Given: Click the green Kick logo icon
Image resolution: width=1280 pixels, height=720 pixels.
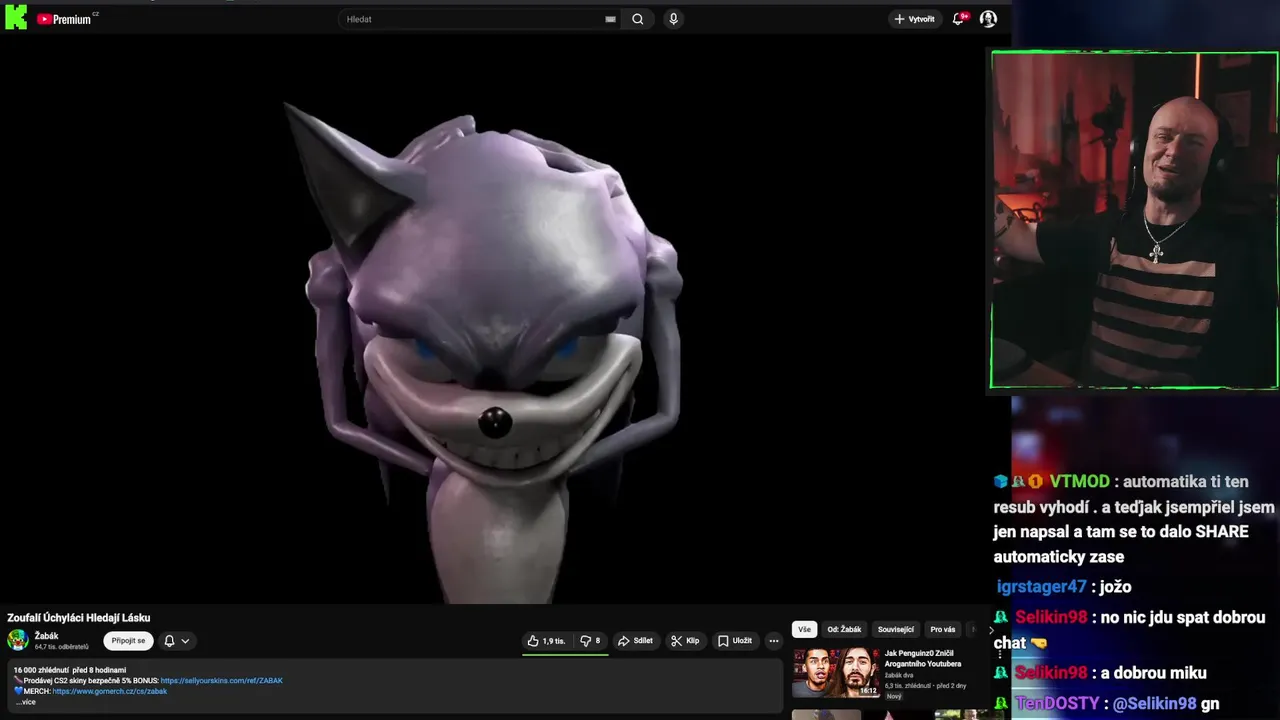Looking at the screenshot, I should coord(16,17).
